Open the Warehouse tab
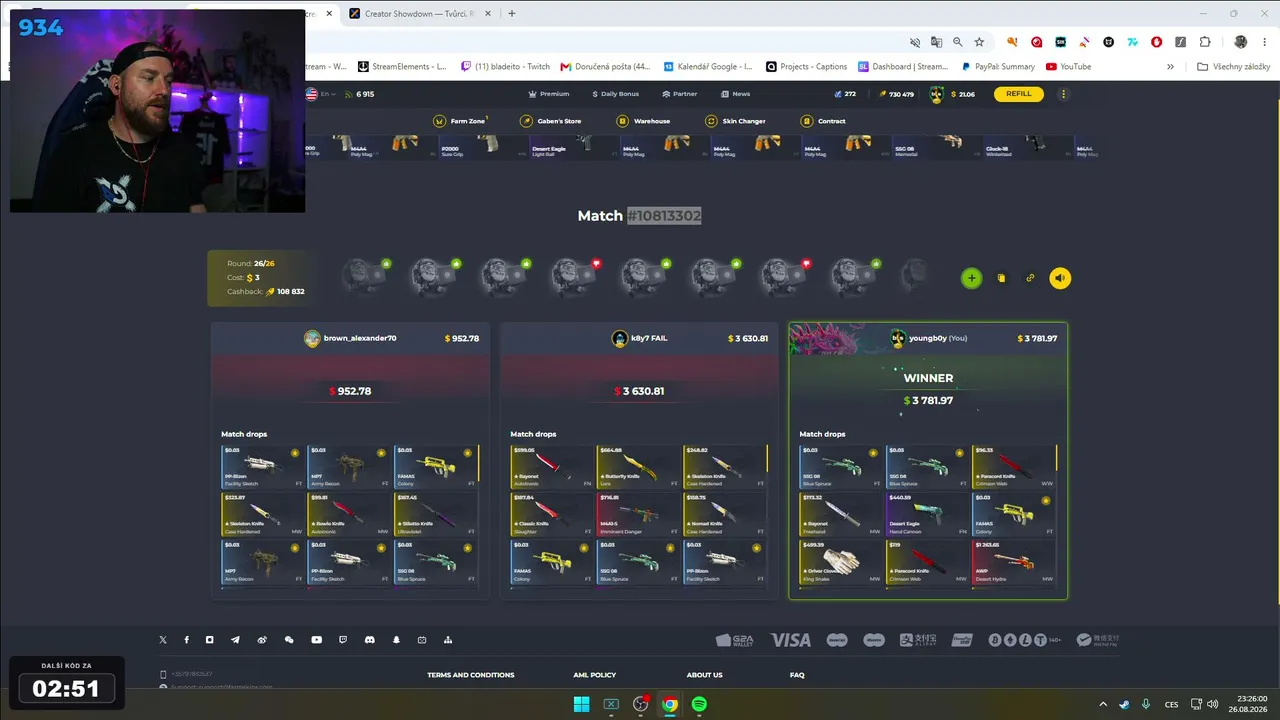 (644, 121)
